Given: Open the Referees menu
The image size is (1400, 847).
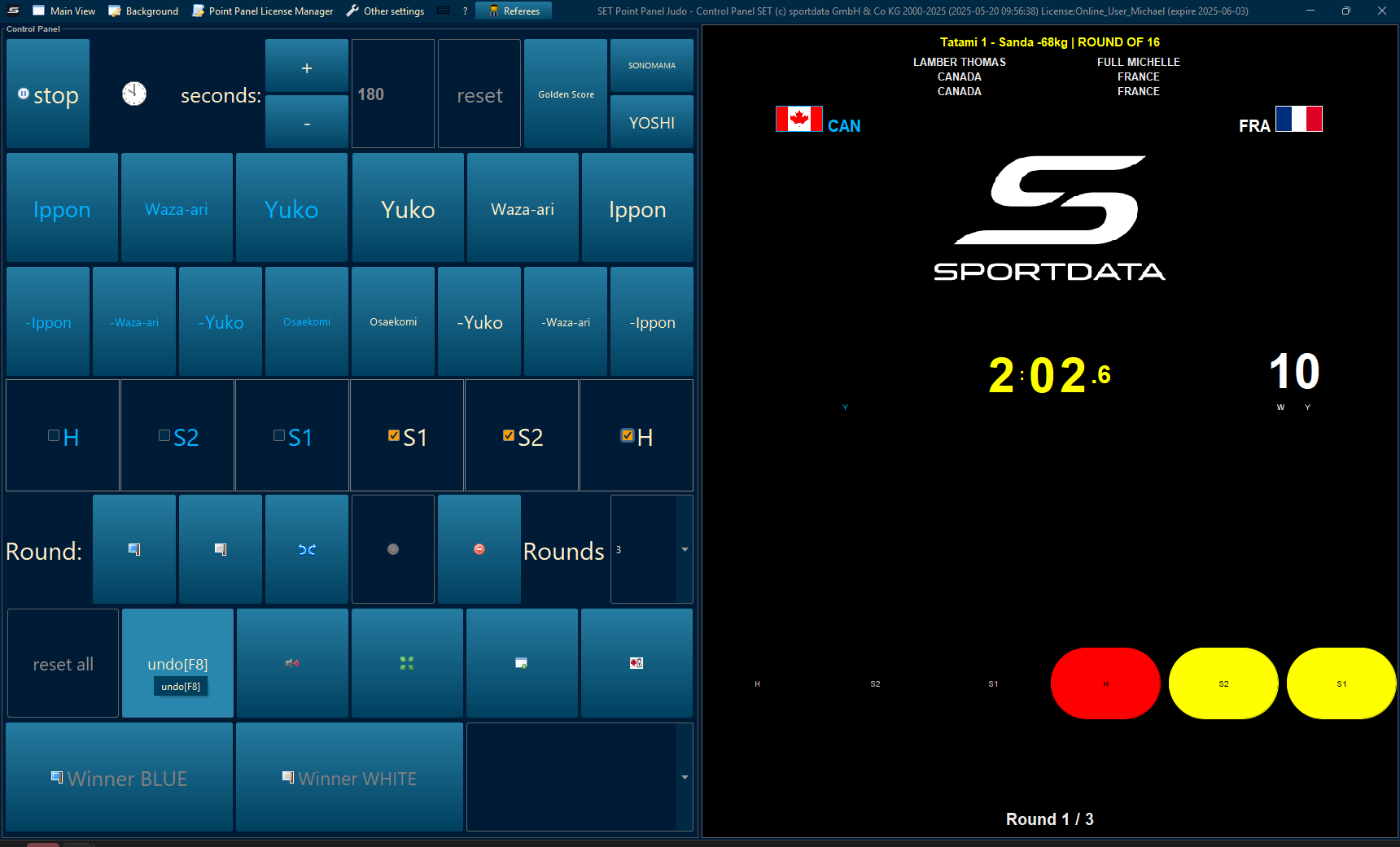Looking at the screenshot, I should (x=514, y=11).
